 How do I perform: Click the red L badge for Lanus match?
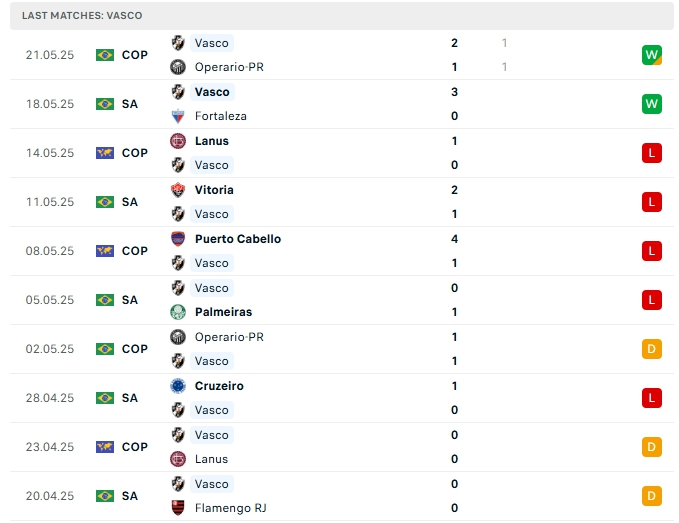[x=652, y=153]
